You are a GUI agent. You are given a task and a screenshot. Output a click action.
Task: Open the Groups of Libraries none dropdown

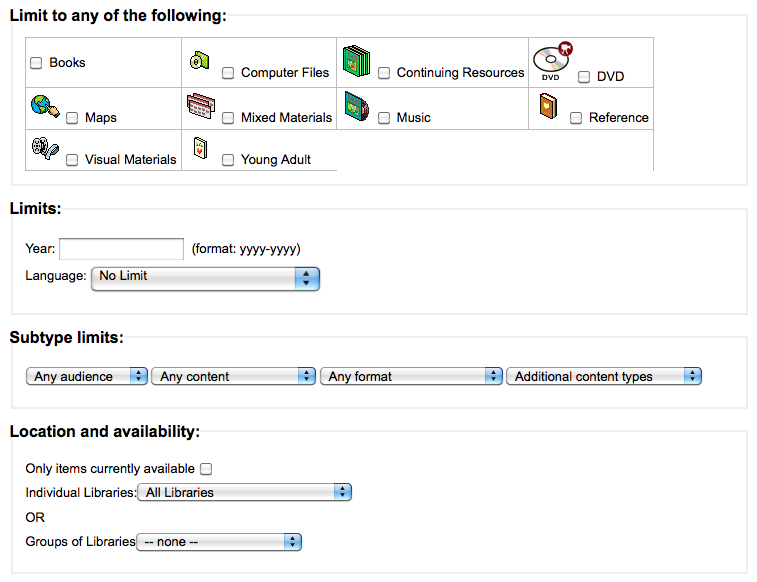219,542
